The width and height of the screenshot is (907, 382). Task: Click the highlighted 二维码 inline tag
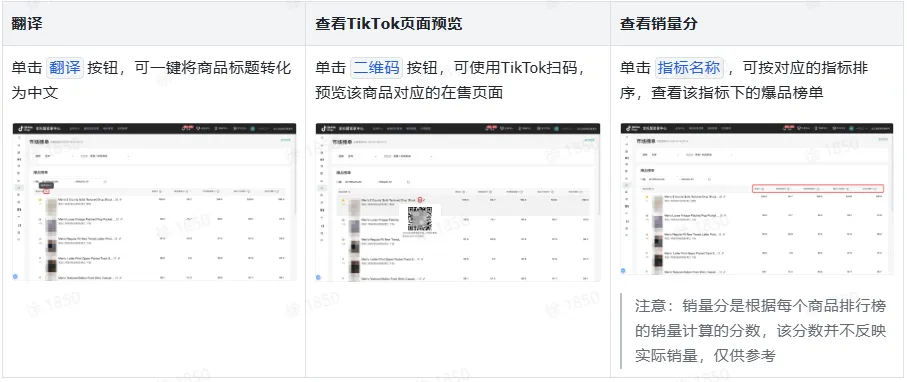click(377, 68)
